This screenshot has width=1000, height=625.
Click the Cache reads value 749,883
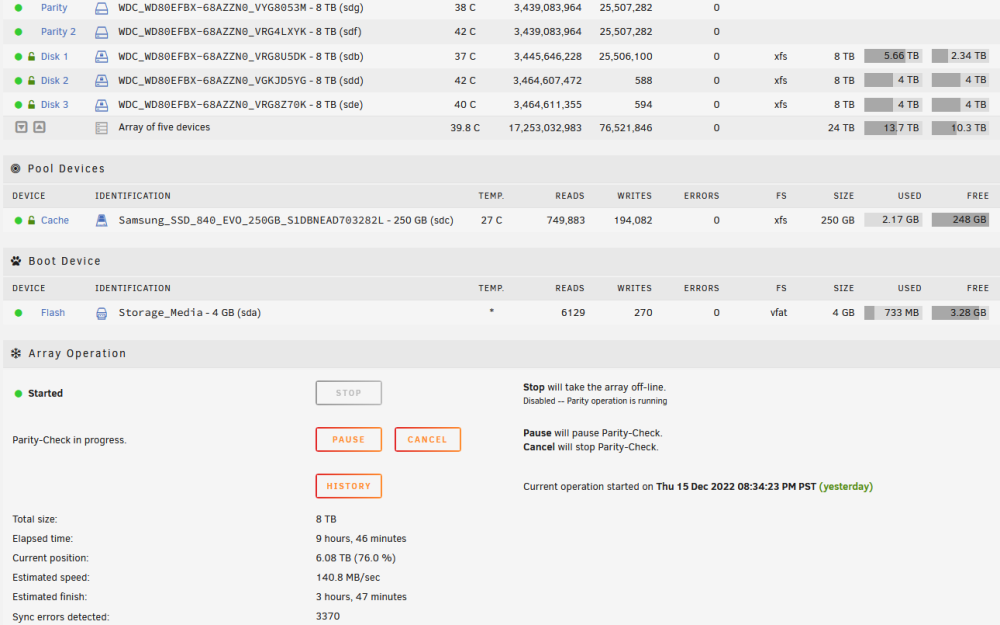(x=566, y=221)
